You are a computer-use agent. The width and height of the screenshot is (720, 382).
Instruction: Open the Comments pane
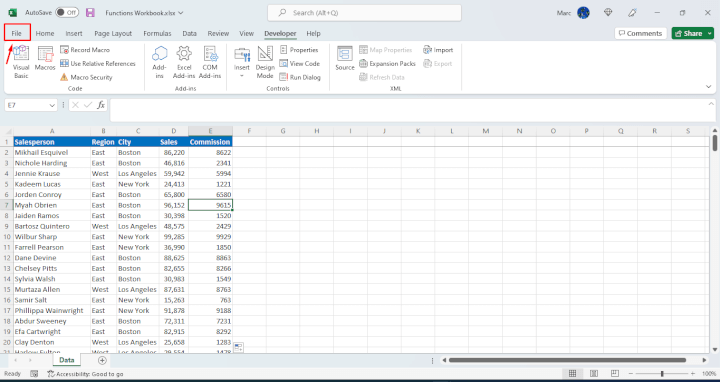tap(640, 33)
